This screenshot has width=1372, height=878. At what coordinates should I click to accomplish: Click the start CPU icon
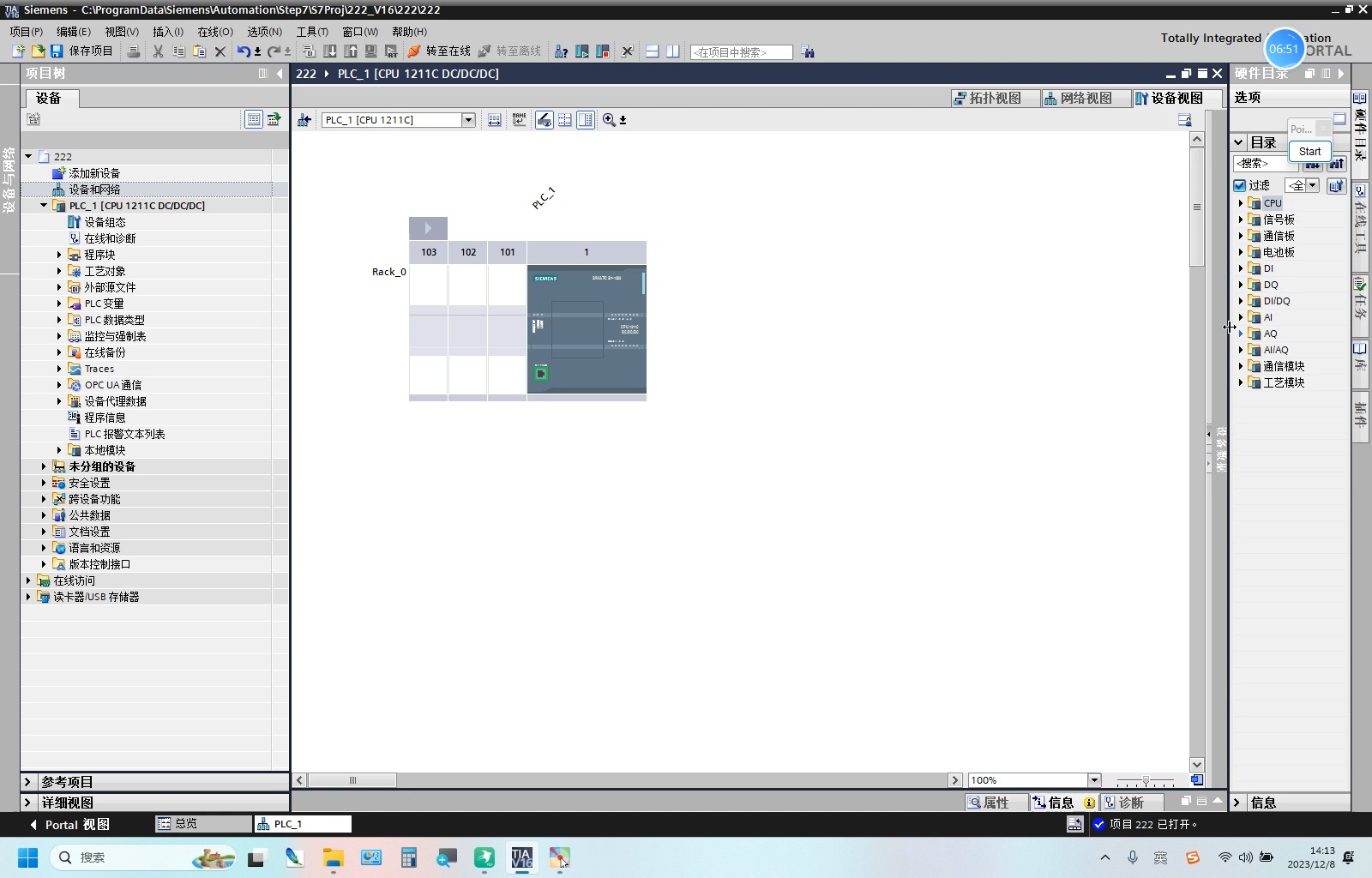pos(582,51)
